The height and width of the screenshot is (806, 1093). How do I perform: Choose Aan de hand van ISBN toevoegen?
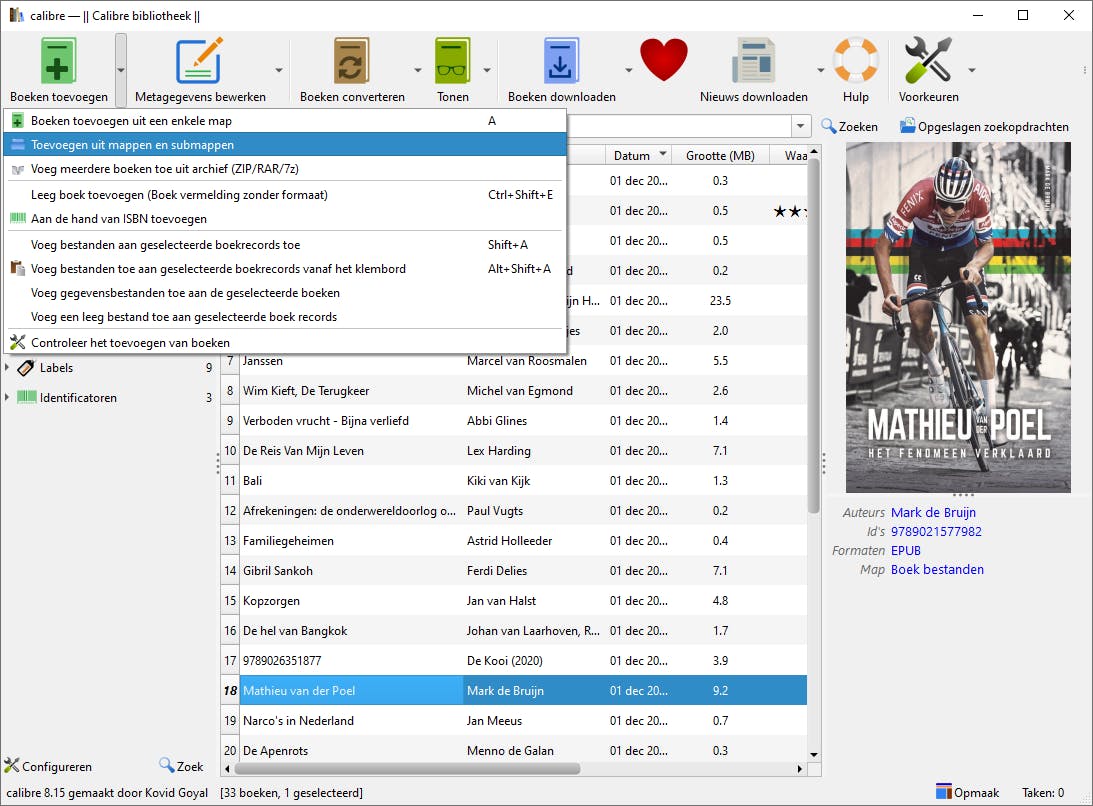(x=285, y=219)
